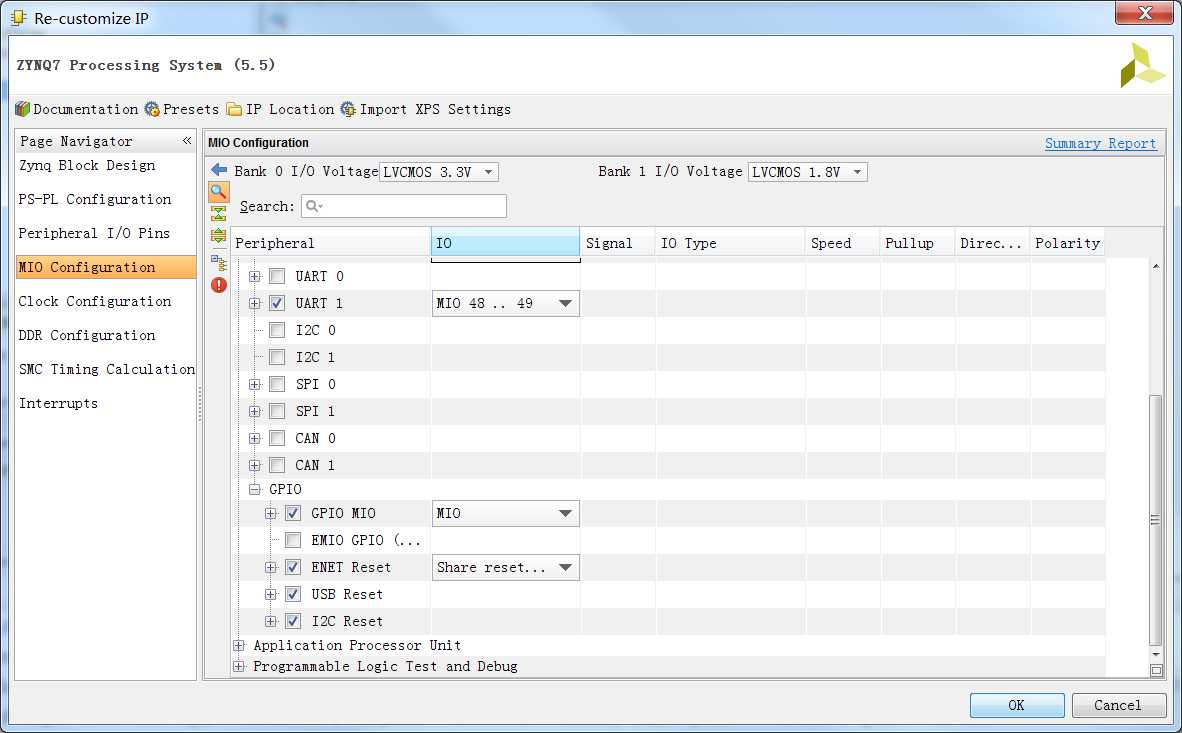
Task: Click the Search input field
Action: coord(404,206)
